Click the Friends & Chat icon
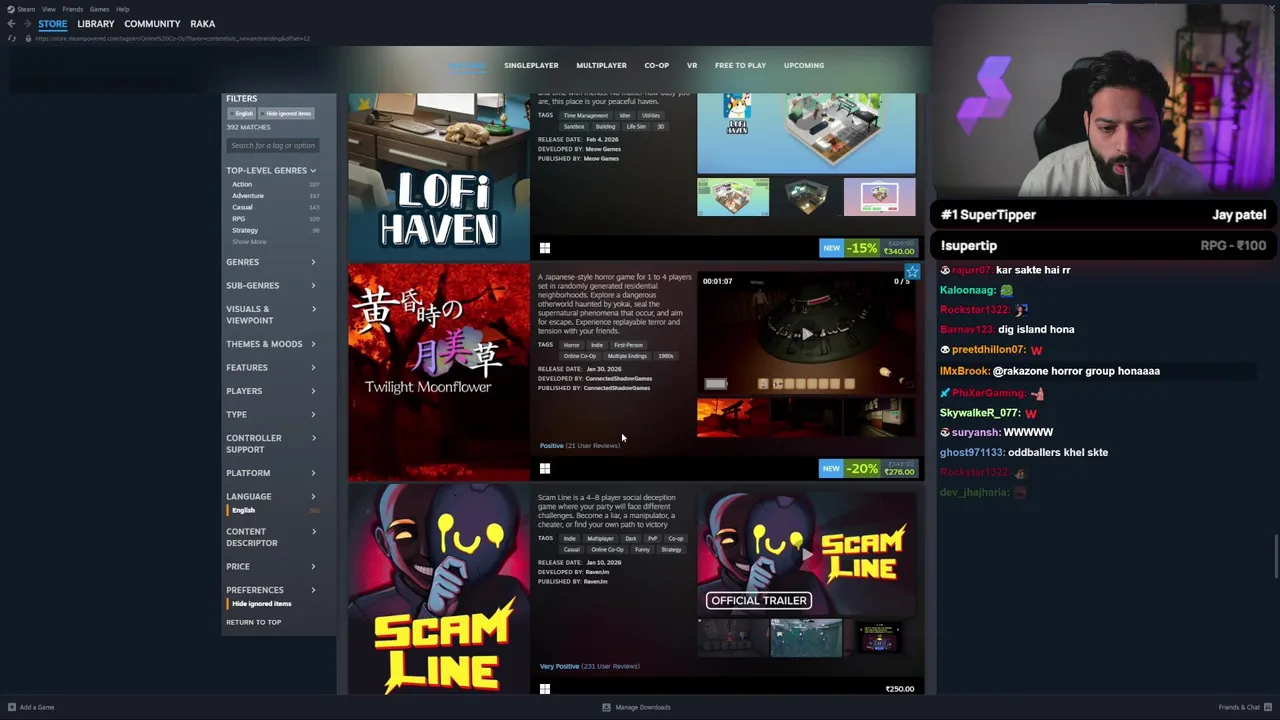The width and height of the screenshot is (1280, 720). 1268,707
